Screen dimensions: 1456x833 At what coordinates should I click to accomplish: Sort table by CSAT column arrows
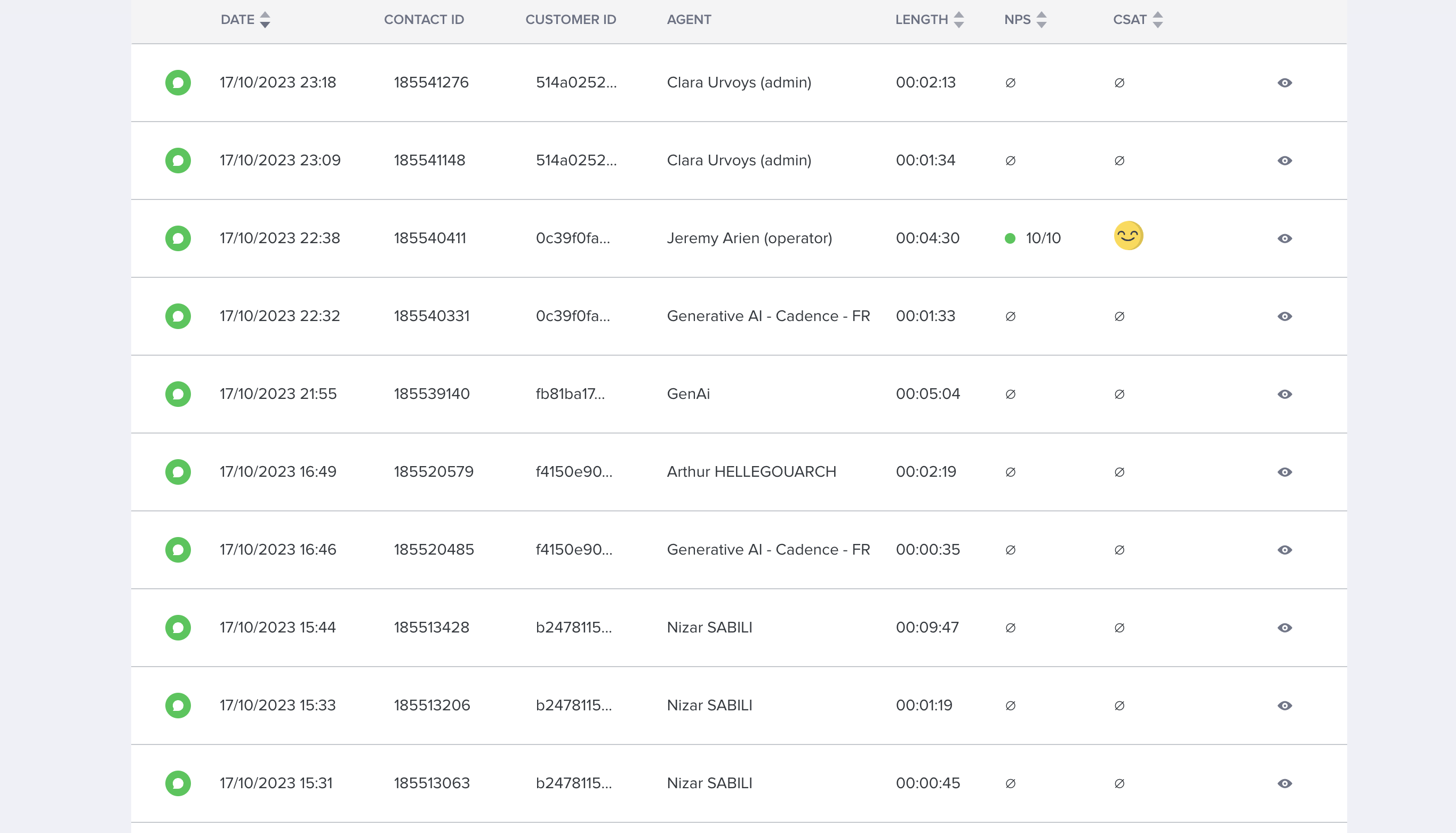(1157, 19)
